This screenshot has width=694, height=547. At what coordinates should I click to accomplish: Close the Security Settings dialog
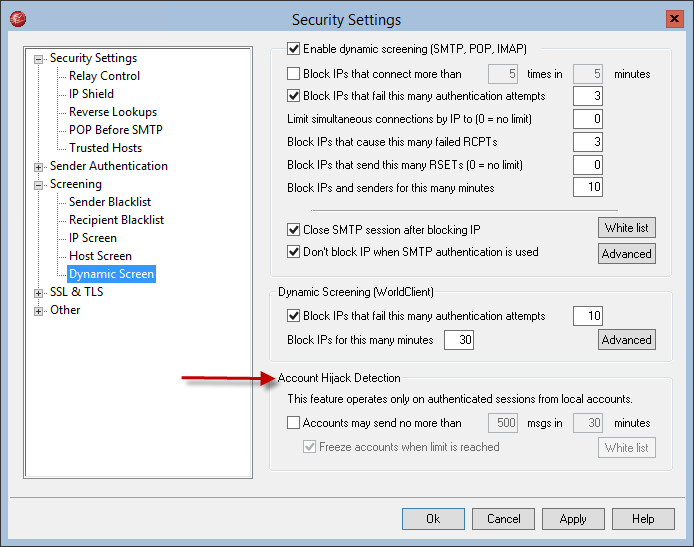pos(675,19)
